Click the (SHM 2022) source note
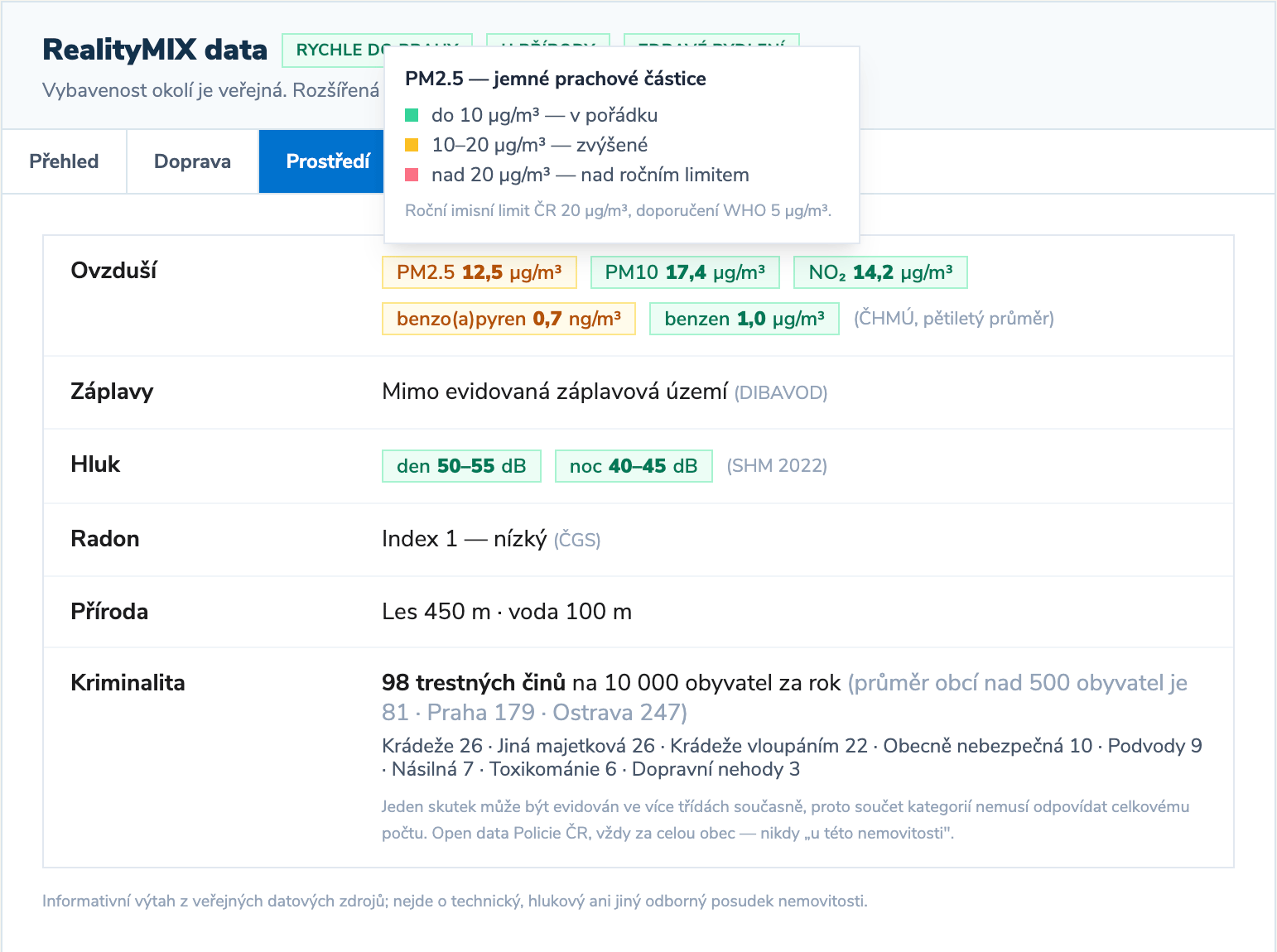The height and width of the screenshot is (952, 1277). 777,466
